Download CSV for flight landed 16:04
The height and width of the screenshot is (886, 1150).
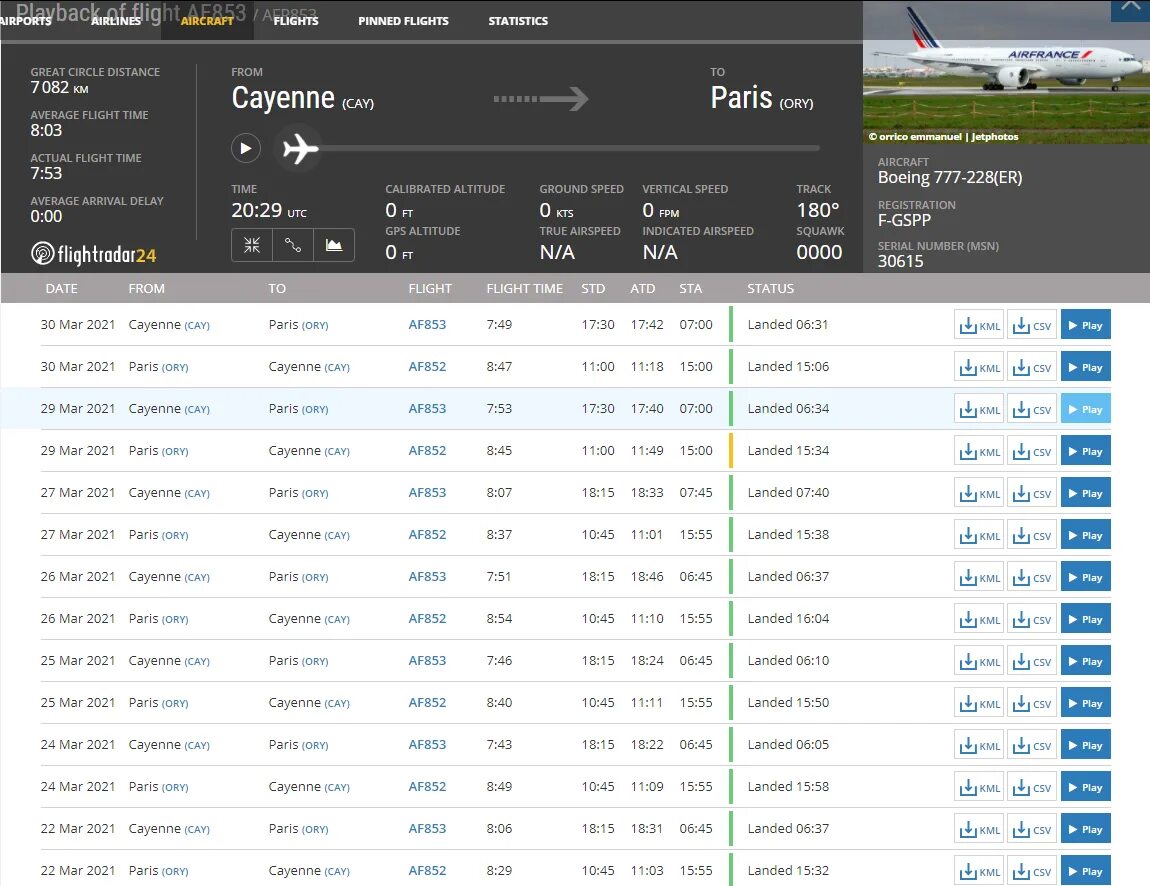(1032, 620)
